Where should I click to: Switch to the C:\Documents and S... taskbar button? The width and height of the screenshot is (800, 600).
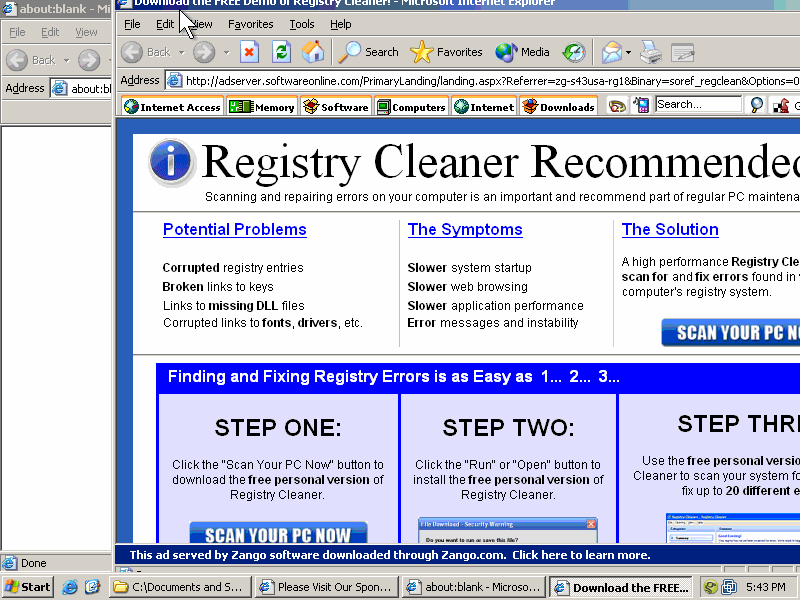pos(181,587)
